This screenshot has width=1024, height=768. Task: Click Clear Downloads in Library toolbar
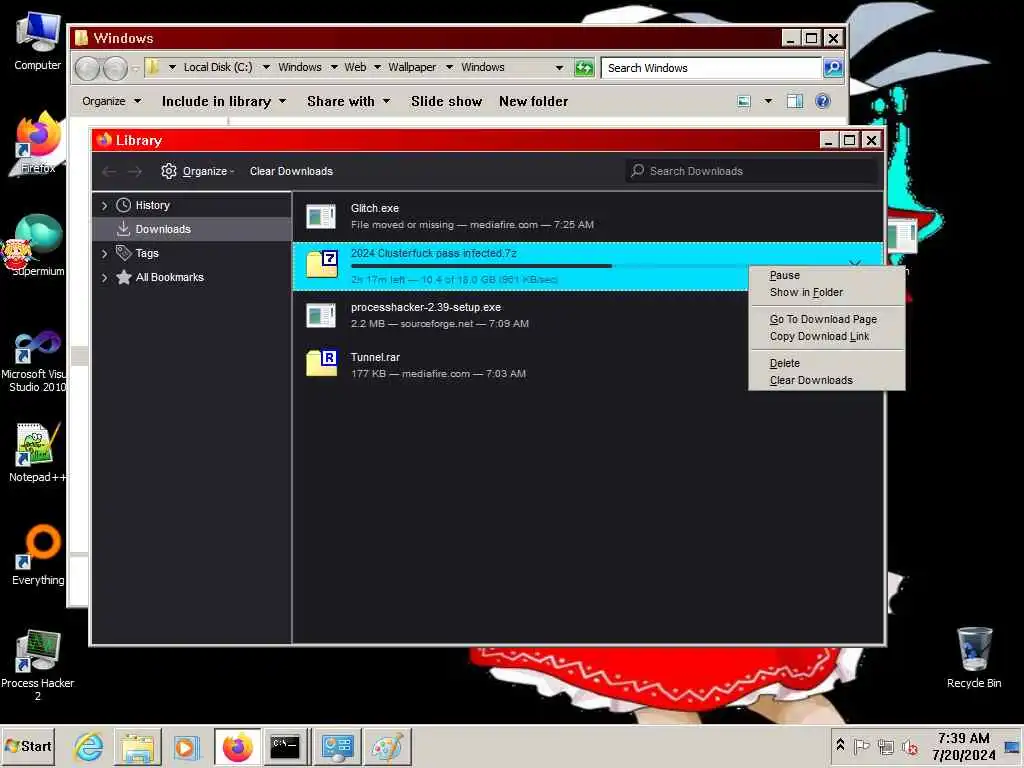point(291,171)
